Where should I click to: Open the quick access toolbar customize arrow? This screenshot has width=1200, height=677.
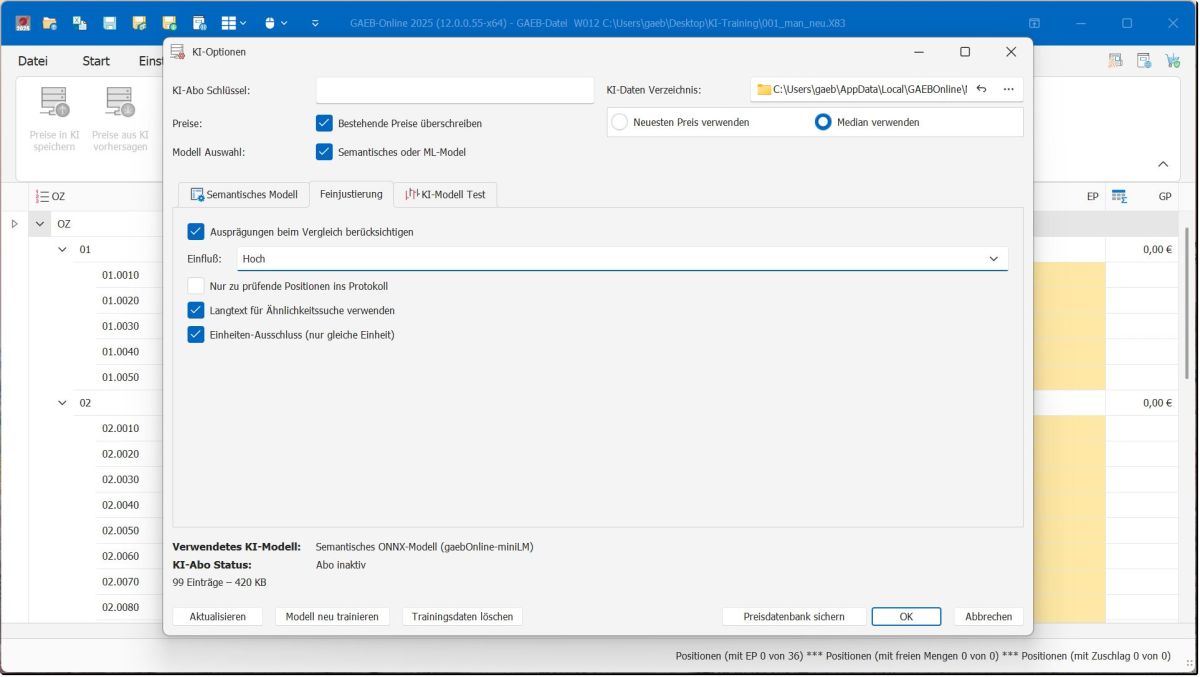pyautogui.click(x=316, y=22)
